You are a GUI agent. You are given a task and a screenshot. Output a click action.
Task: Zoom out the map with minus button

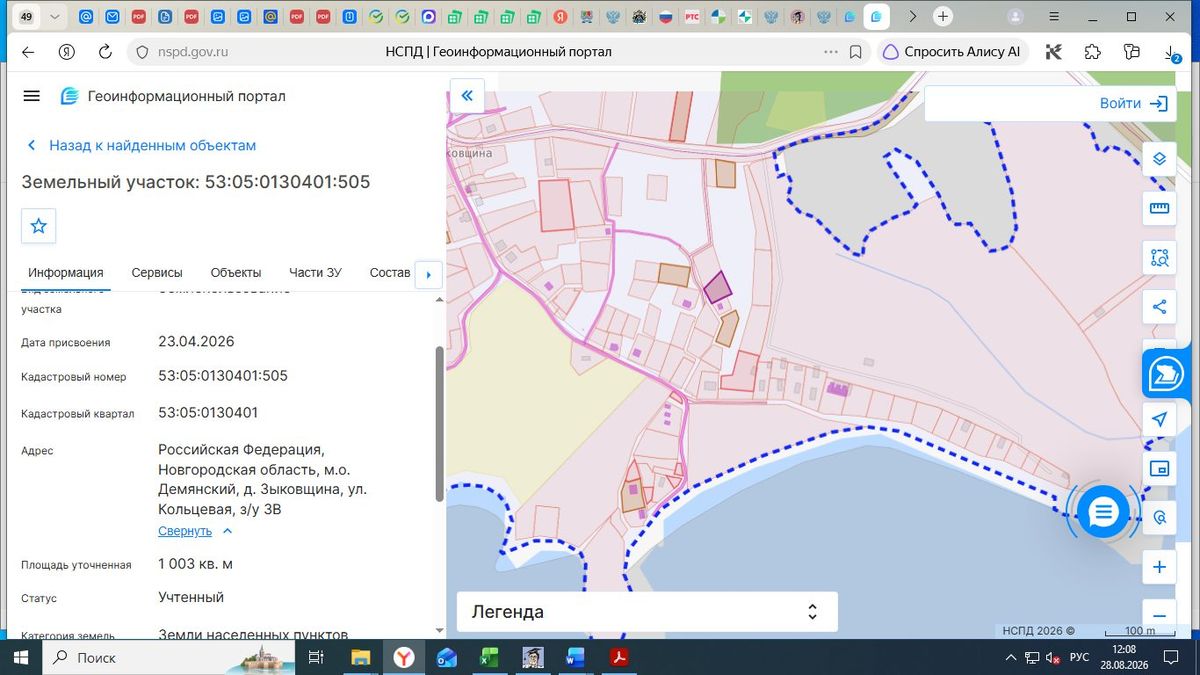[1160, 616]
